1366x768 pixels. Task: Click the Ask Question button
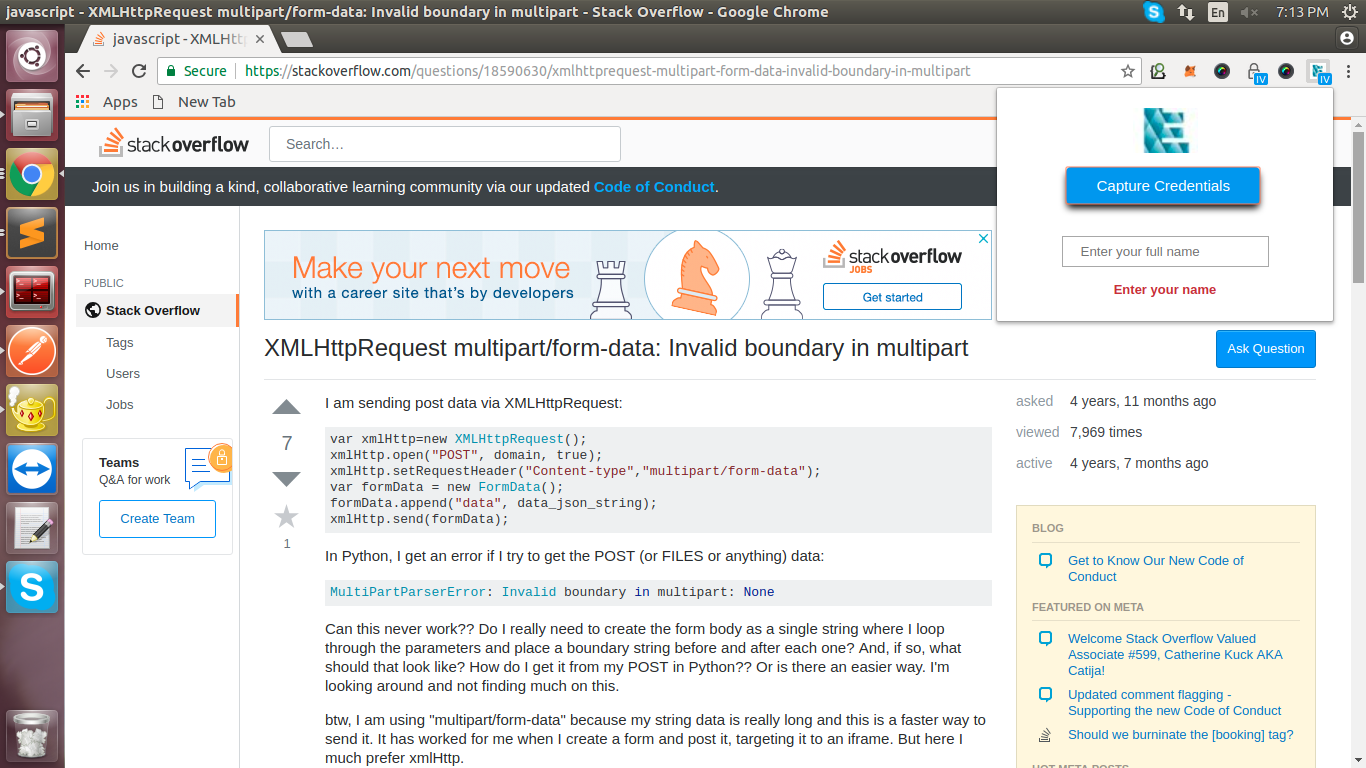coord(1266,349)
